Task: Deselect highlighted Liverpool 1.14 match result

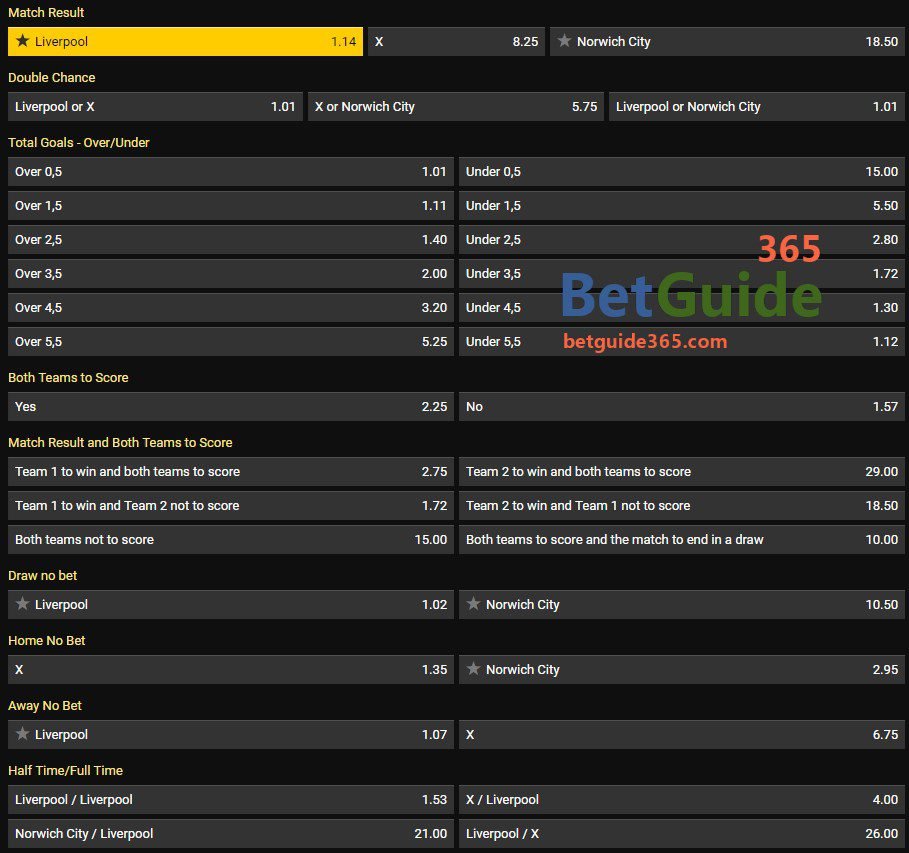Action: pyautogui.click(x=186, y=42)
